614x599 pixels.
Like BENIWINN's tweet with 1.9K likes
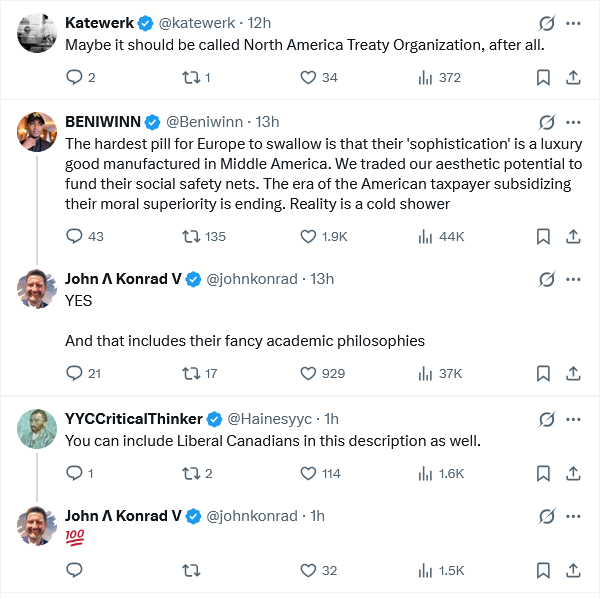click(x=309, y=236)
